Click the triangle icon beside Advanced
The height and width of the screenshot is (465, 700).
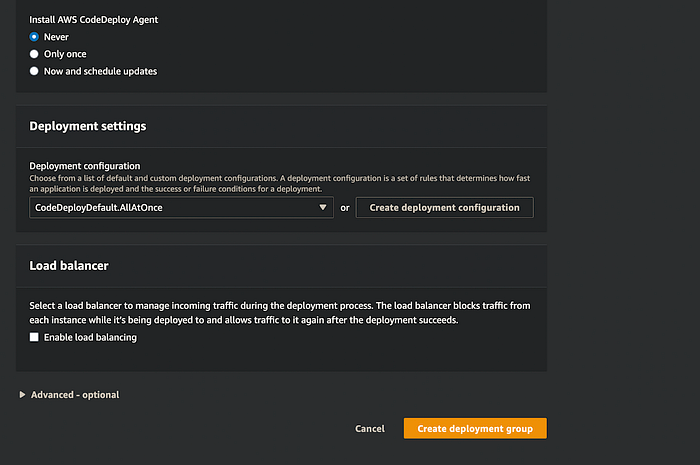click(23, 395)
